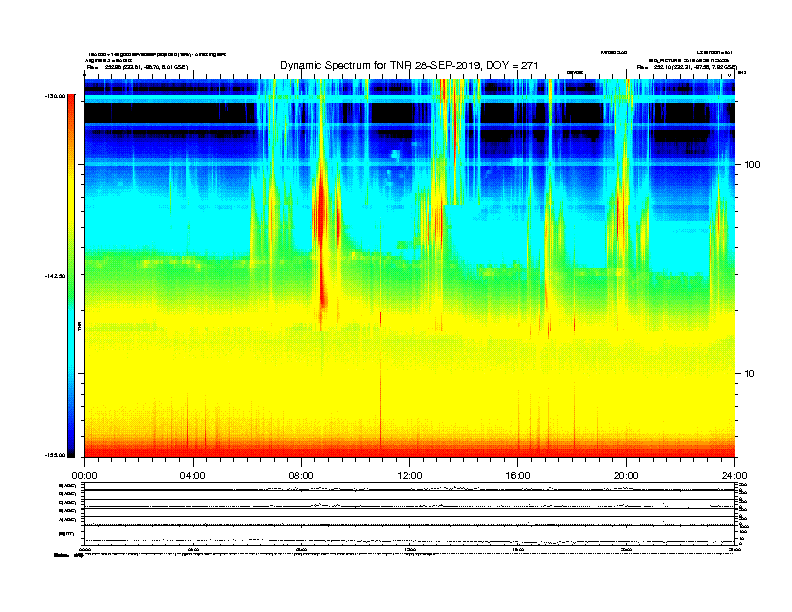Click the -142.50 color scale label

tap(55, 276)
